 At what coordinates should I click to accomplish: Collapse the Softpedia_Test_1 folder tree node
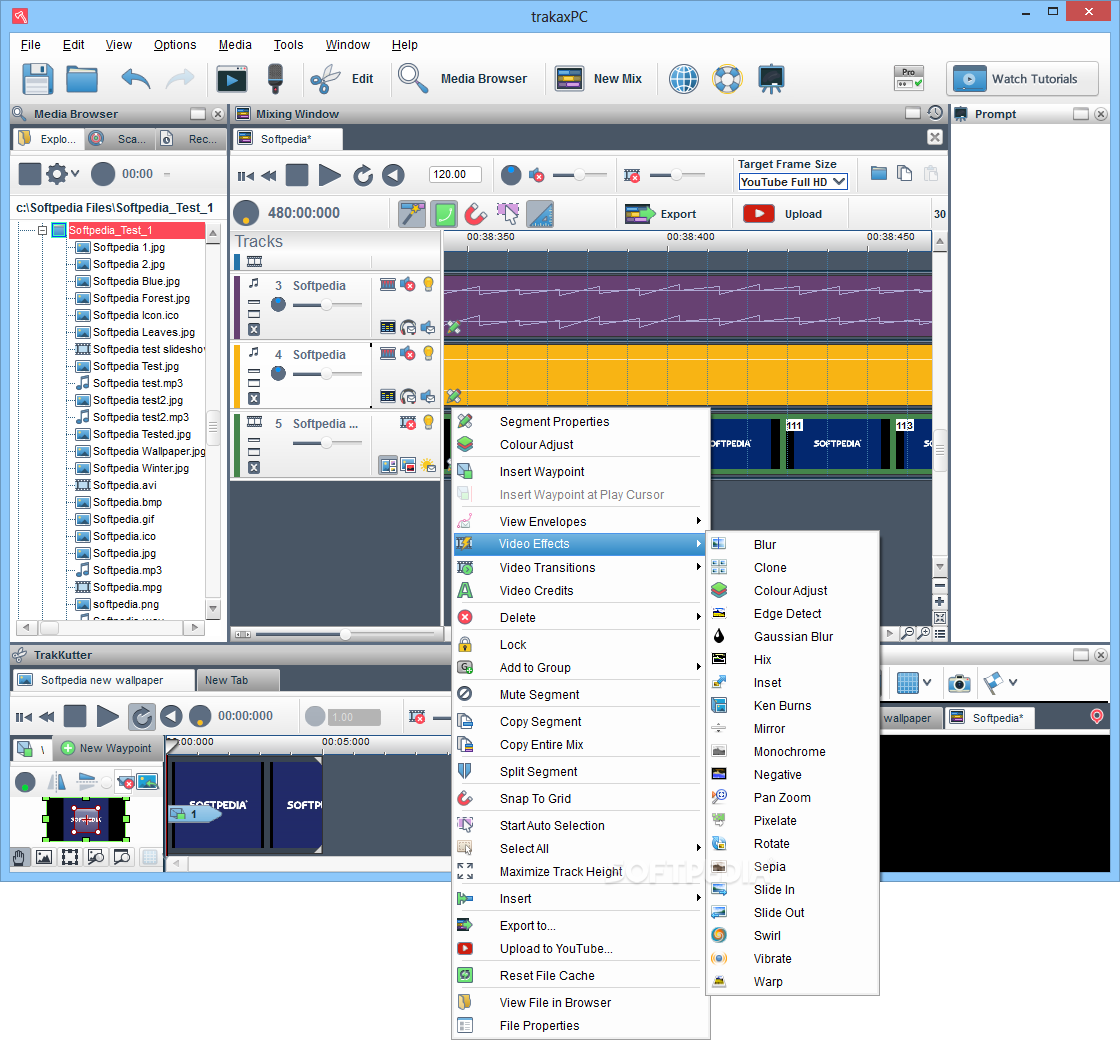click(42, 230)
